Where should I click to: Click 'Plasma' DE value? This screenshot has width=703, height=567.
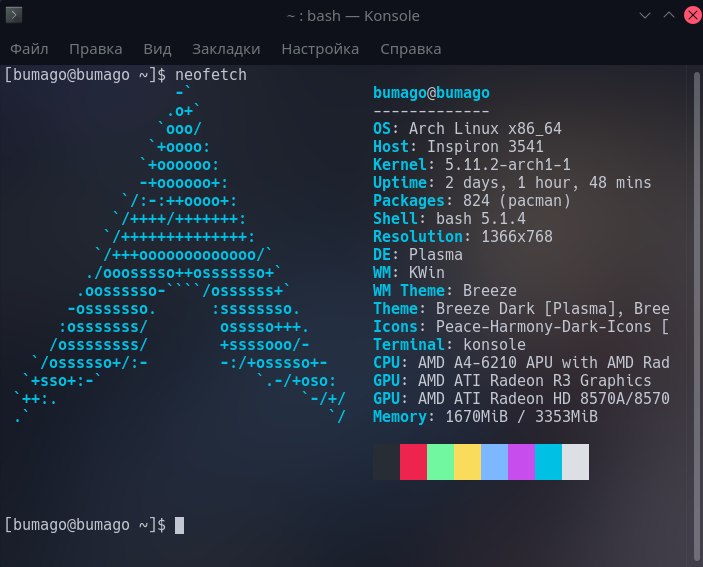pyautogui.click(x=436, y=255)
